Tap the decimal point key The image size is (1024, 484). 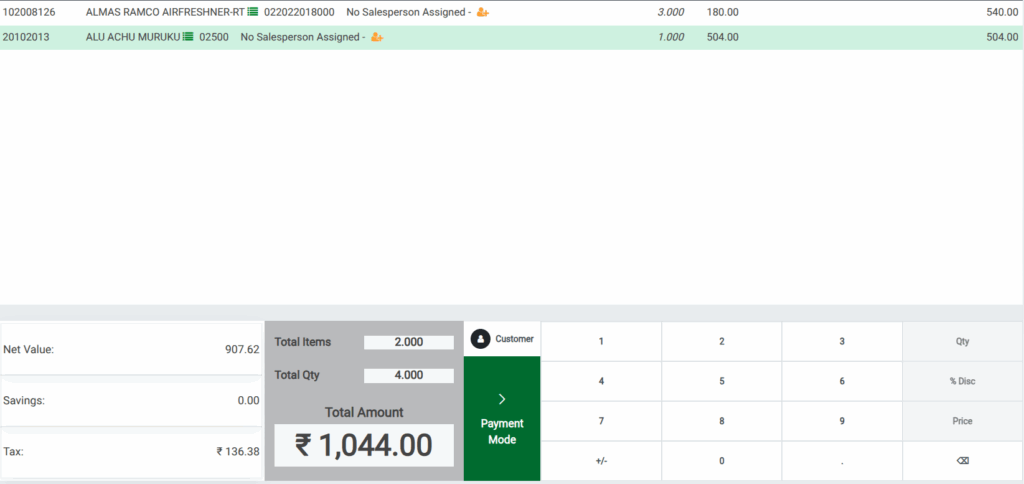coord(842,460)
